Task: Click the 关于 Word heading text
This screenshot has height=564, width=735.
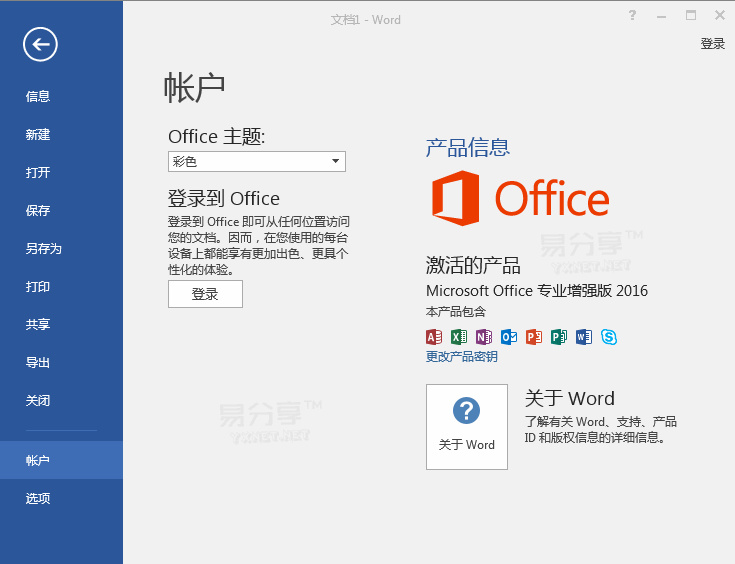Action: 570,399
